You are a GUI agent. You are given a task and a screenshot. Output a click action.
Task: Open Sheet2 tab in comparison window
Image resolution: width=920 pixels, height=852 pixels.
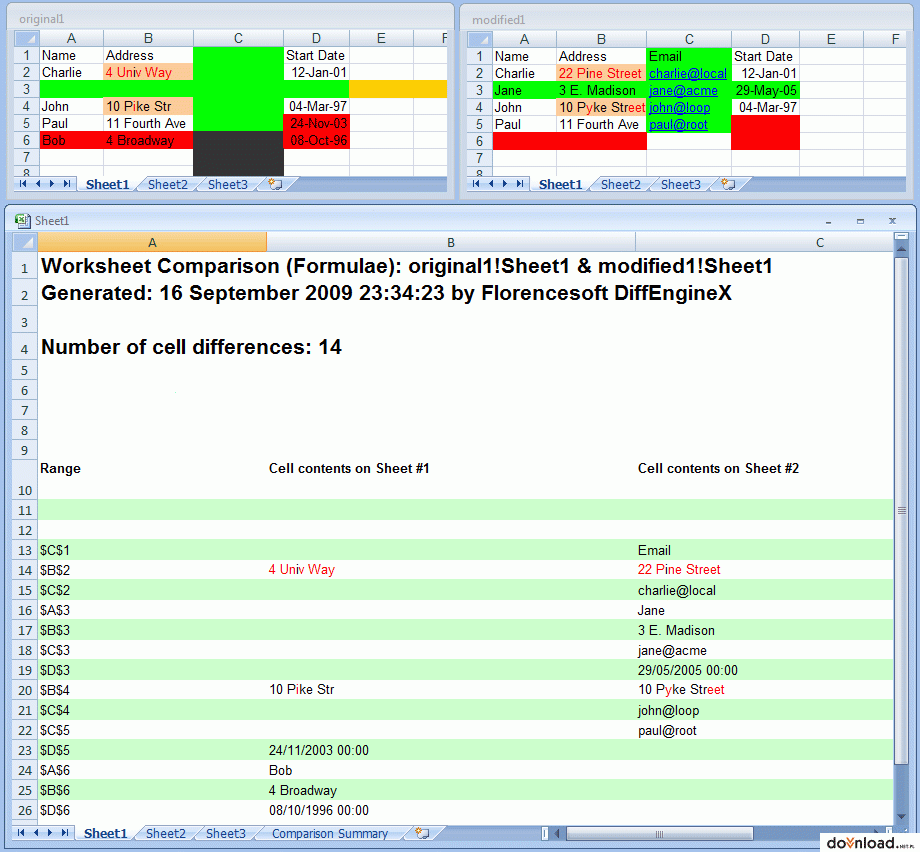(165, 833)
